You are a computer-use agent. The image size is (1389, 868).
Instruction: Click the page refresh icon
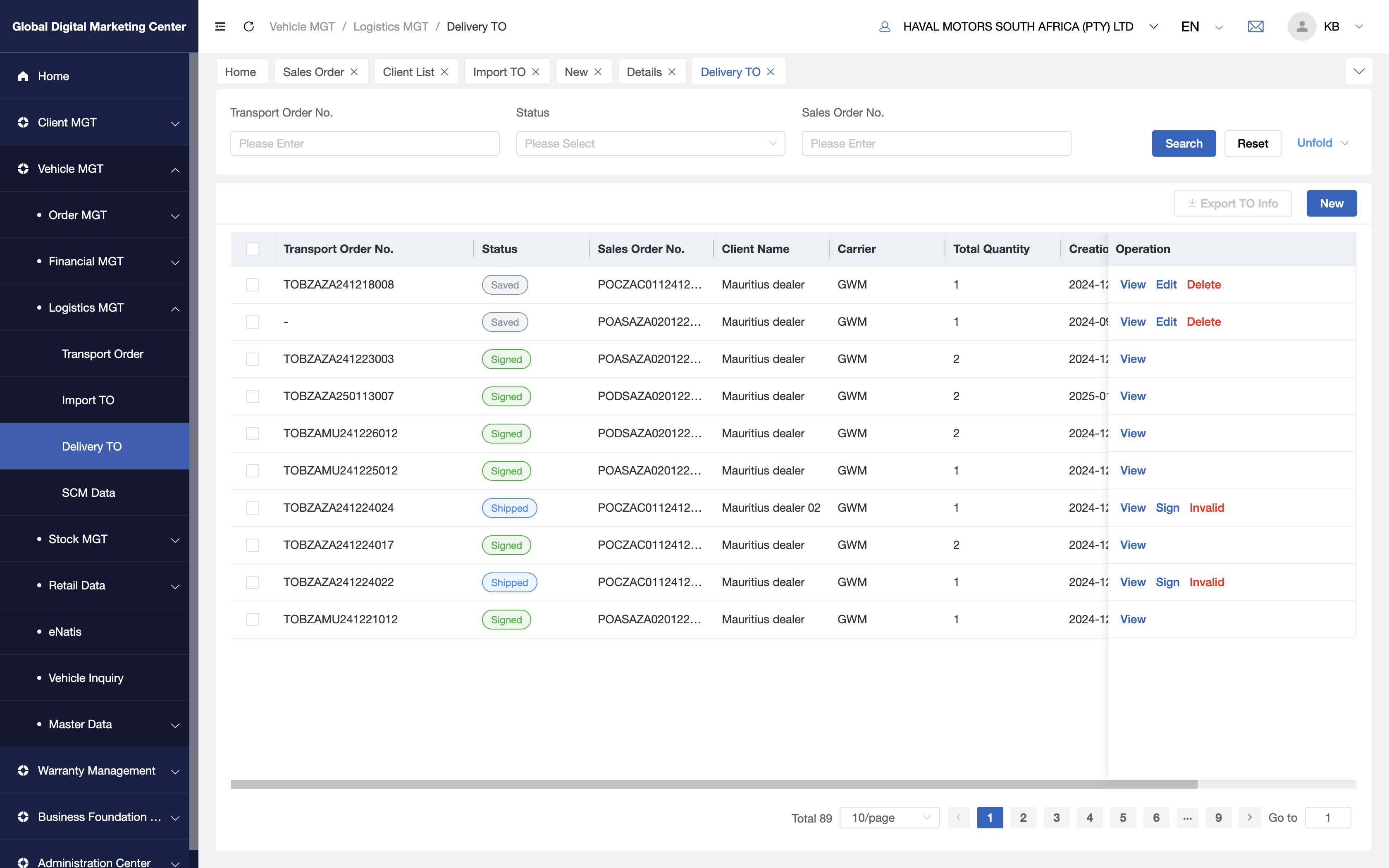[248, 26]
